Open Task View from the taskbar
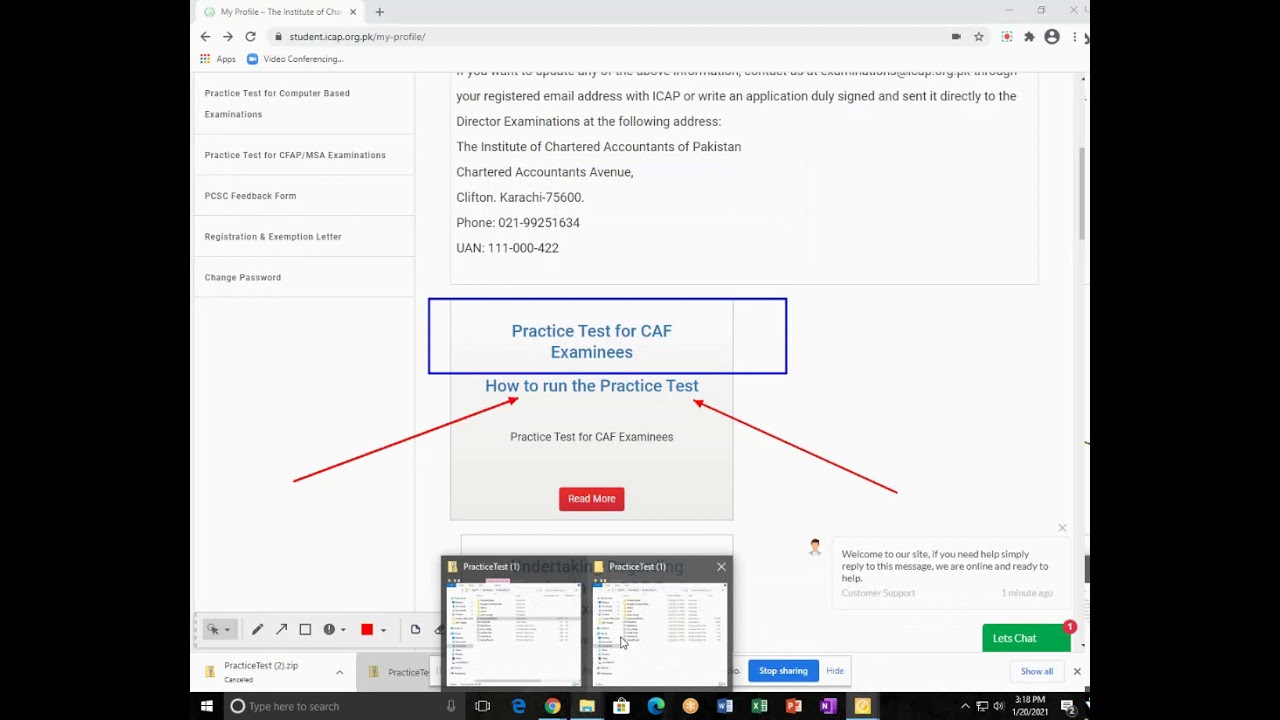This screenshot has height=720, width=1280. pos(483,706)
